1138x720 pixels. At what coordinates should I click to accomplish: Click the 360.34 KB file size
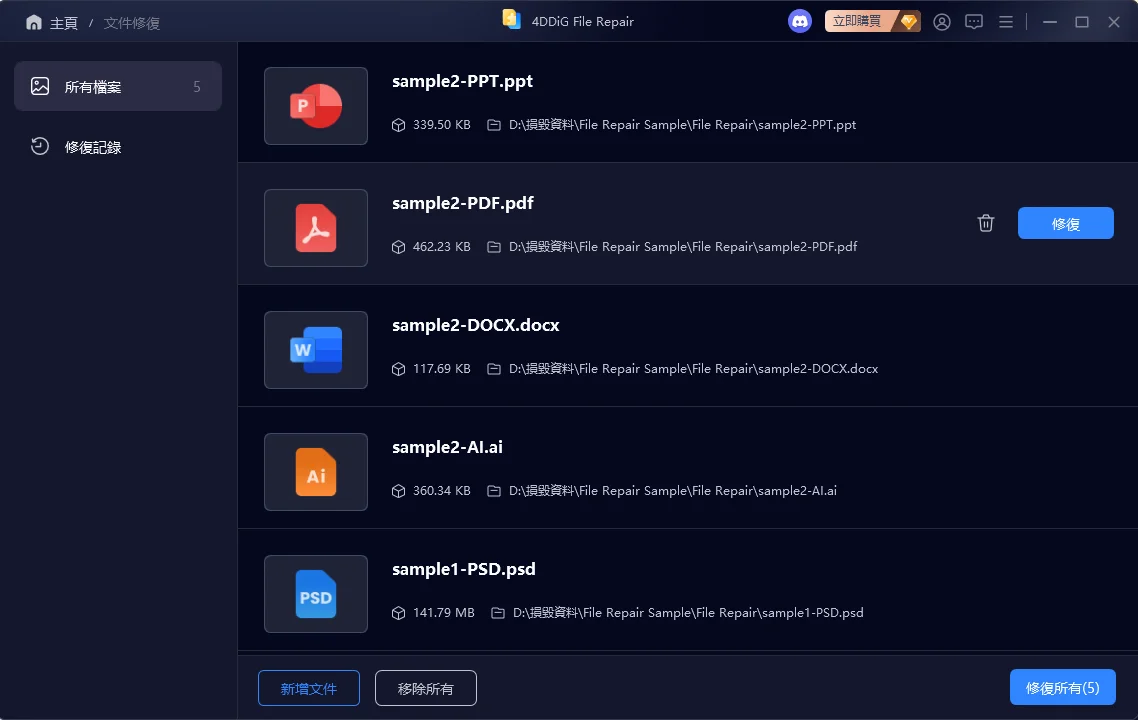(x=441, y=491)
